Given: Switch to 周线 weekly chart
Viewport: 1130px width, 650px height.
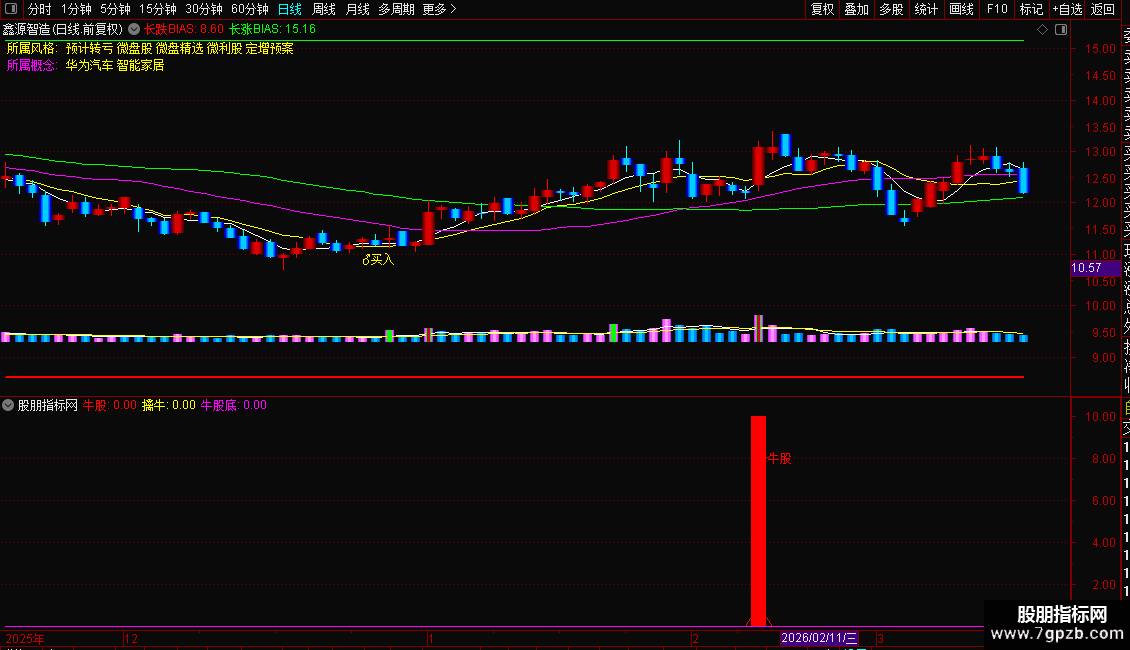Looking at the screenshot, I should click(x=324, y=9).
